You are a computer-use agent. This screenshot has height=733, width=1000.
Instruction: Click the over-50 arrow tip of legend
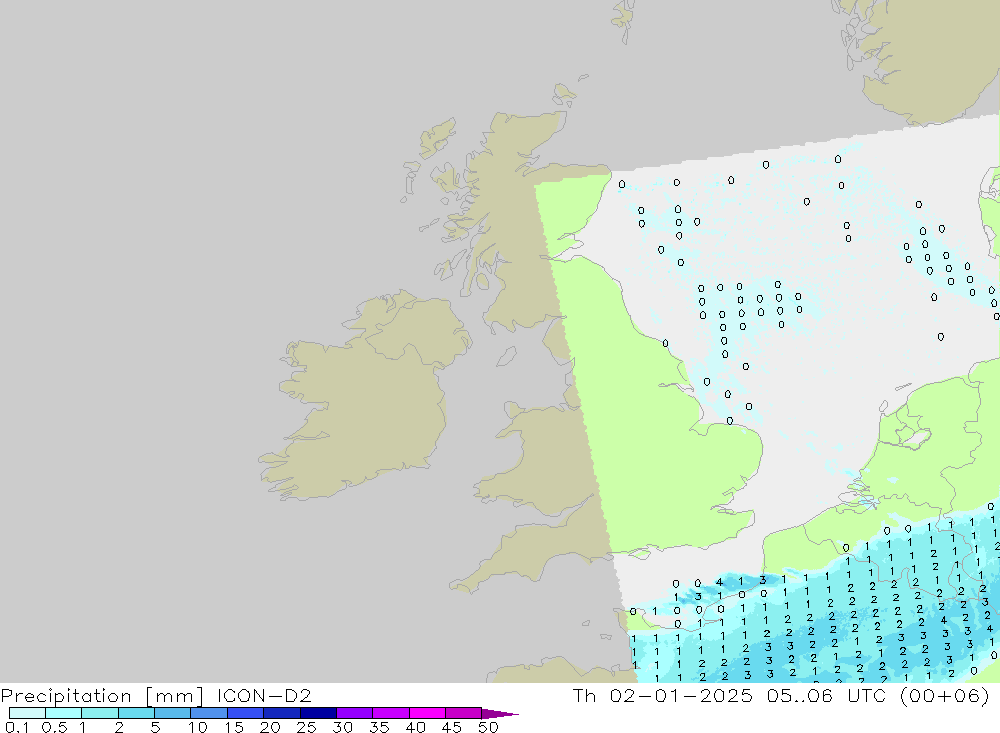[500, 714]
